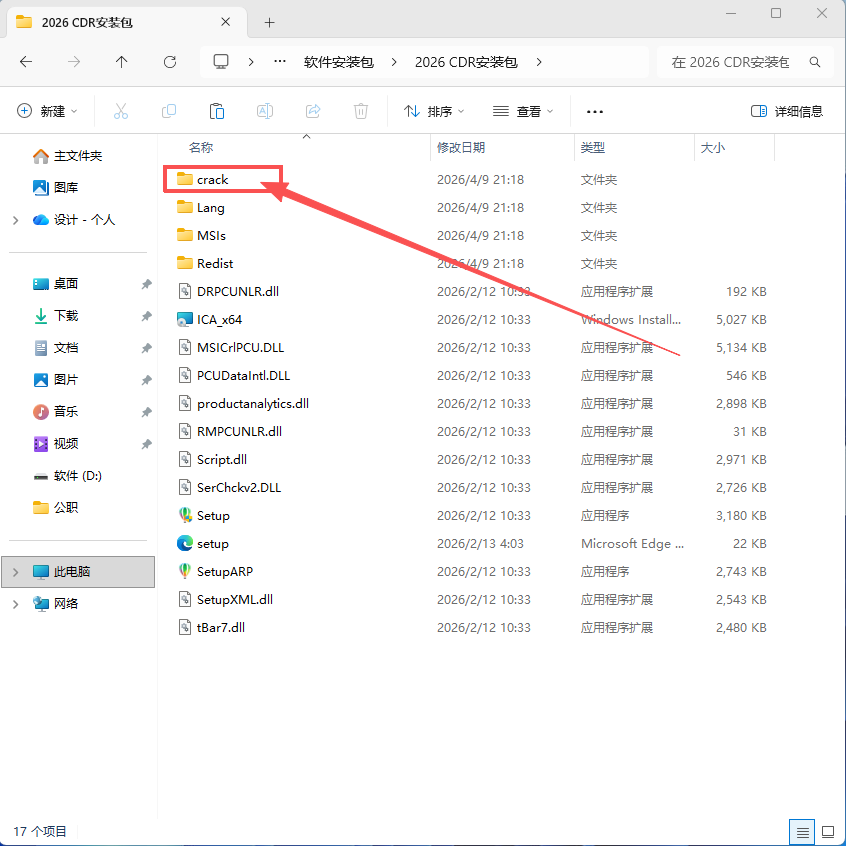Select the tBar7.dll file
846x846 pixels.
click(211, 627)
